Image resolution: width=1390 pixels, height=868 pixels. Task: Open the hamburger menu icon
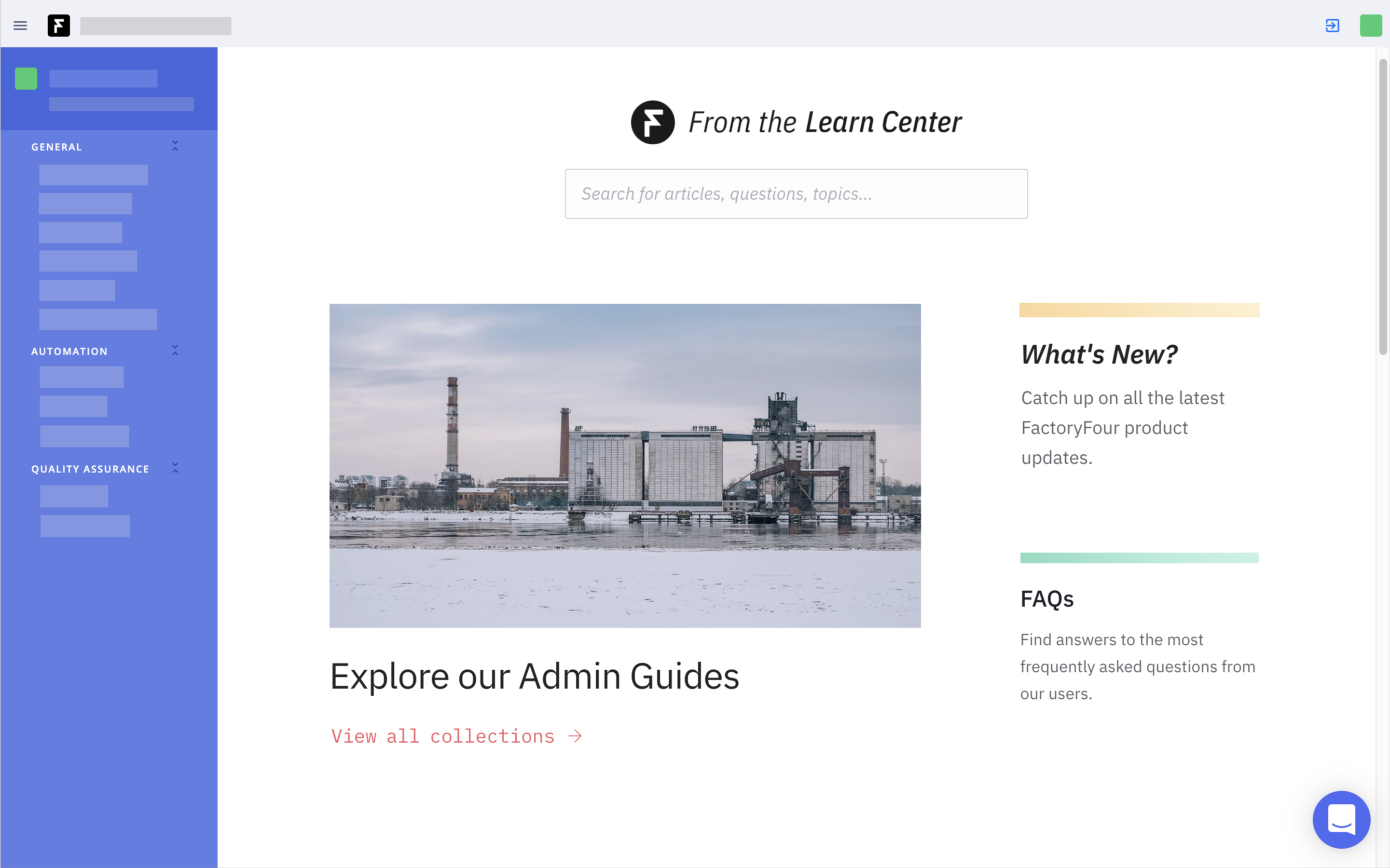click(x=20, y=25)
